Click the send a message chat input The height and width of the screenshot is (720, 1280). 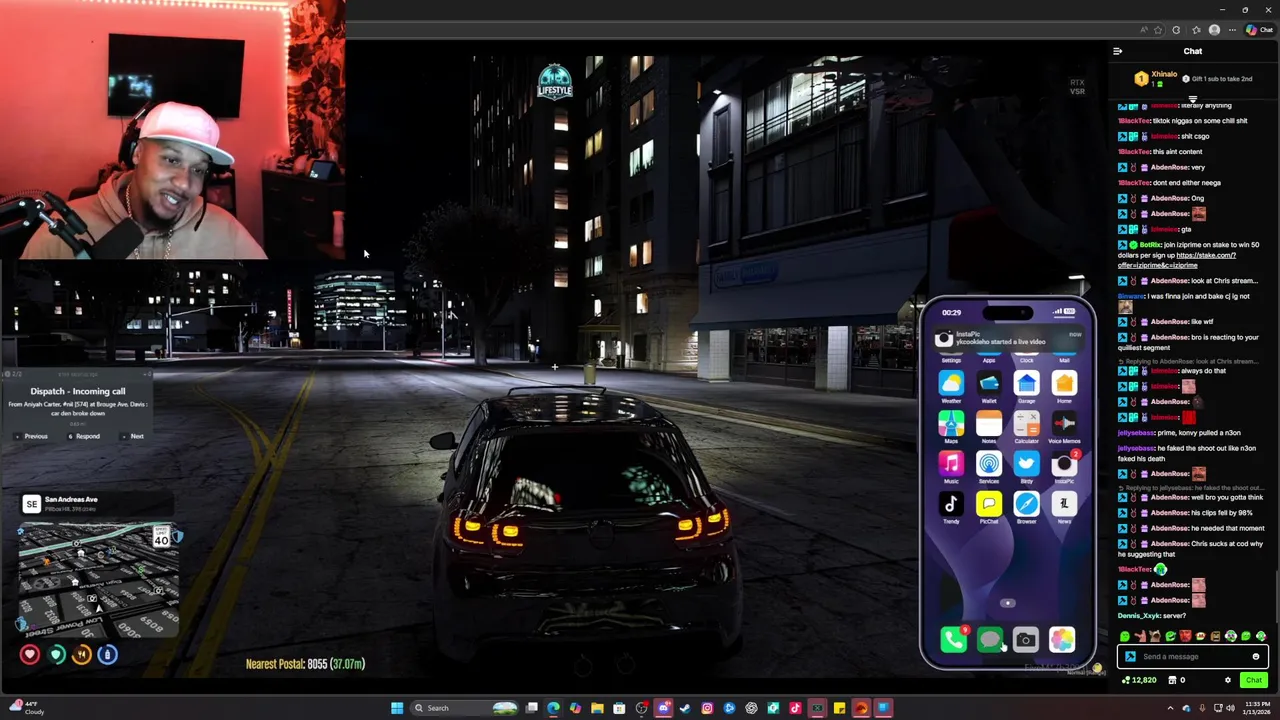[x=1192, y=657]
